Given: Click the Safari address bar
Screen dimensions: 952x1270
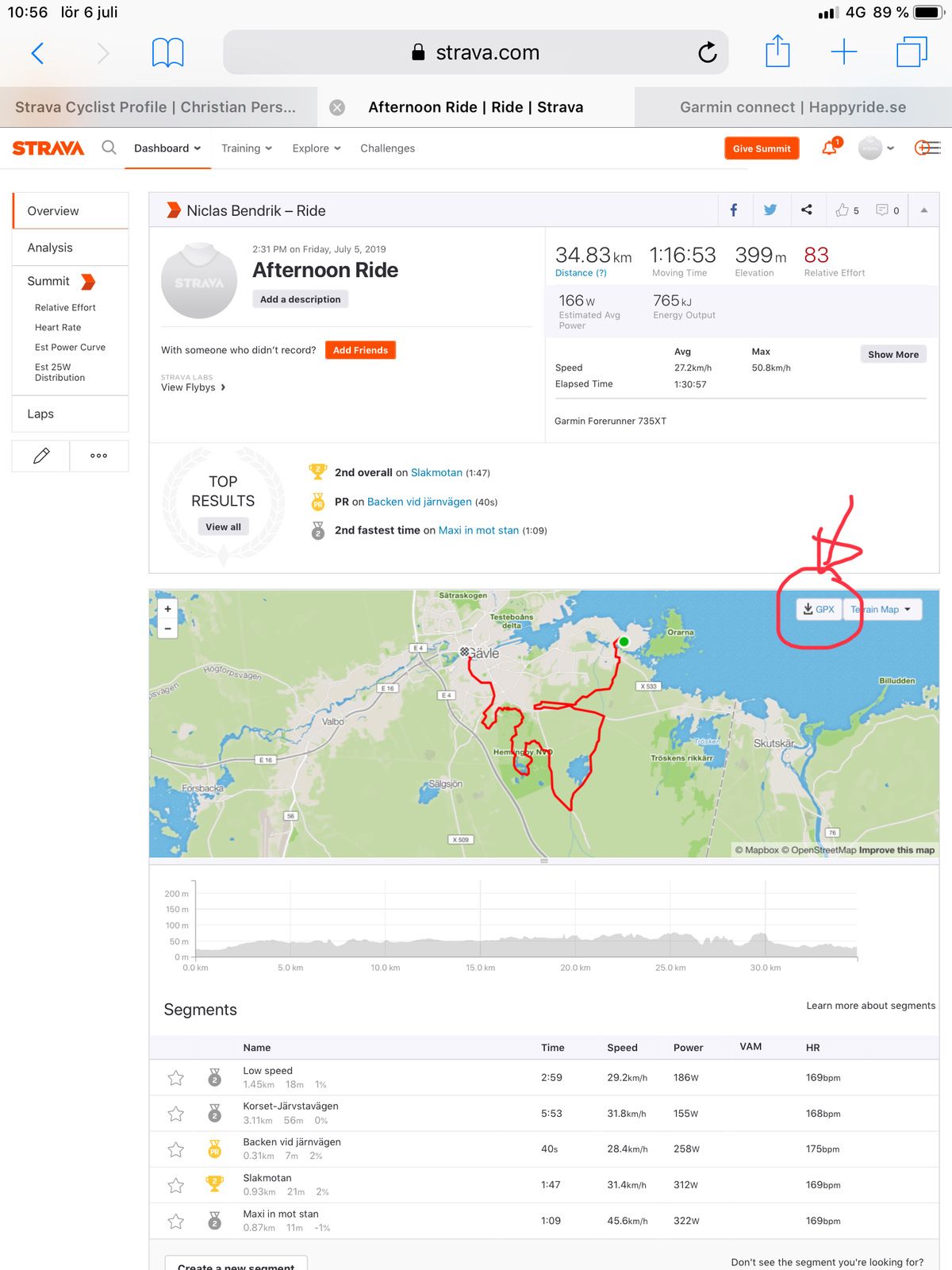Looking at the screenshot, I should coord(476,52).
